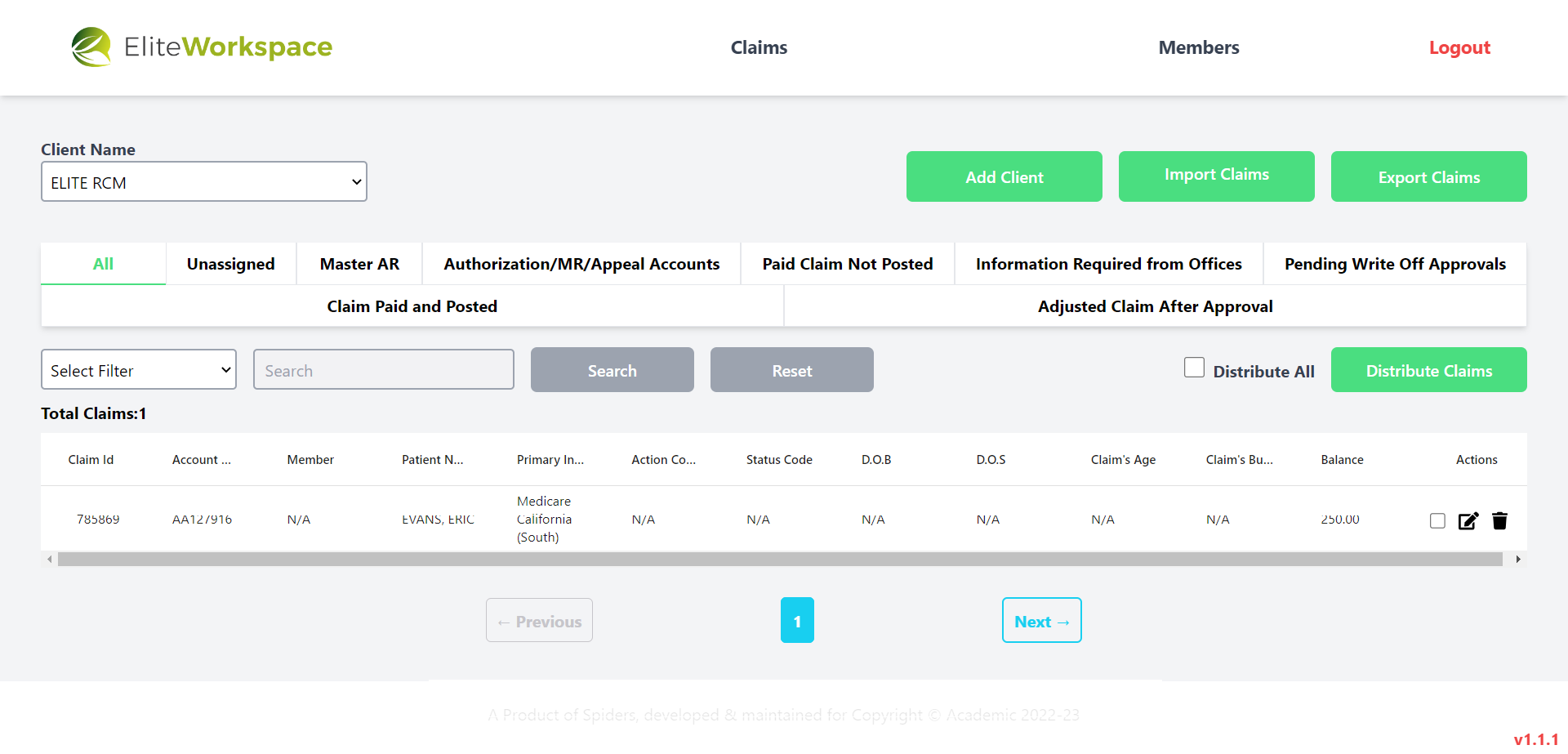Switch to Claim Paid and Posted tab
This screenshot has width=1568, height=754.
point(412,306)
